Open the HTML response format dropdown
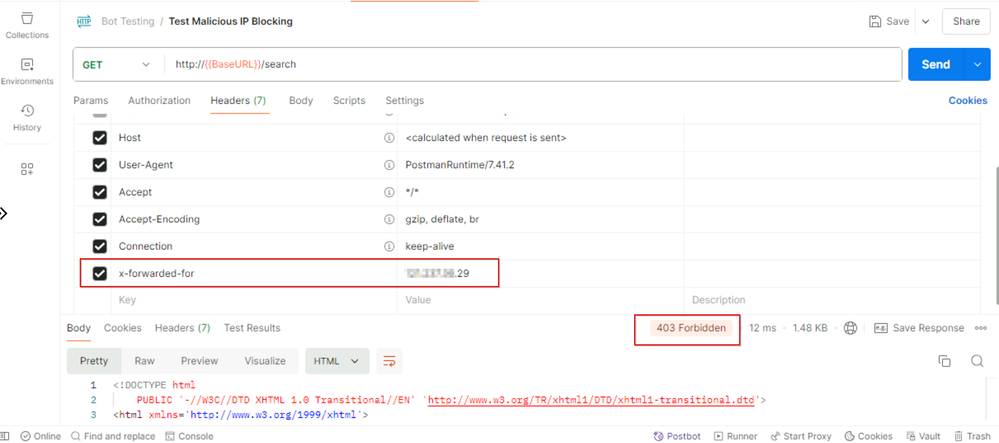The width and height of the screenshot is (999, 443). click(337, 361)
